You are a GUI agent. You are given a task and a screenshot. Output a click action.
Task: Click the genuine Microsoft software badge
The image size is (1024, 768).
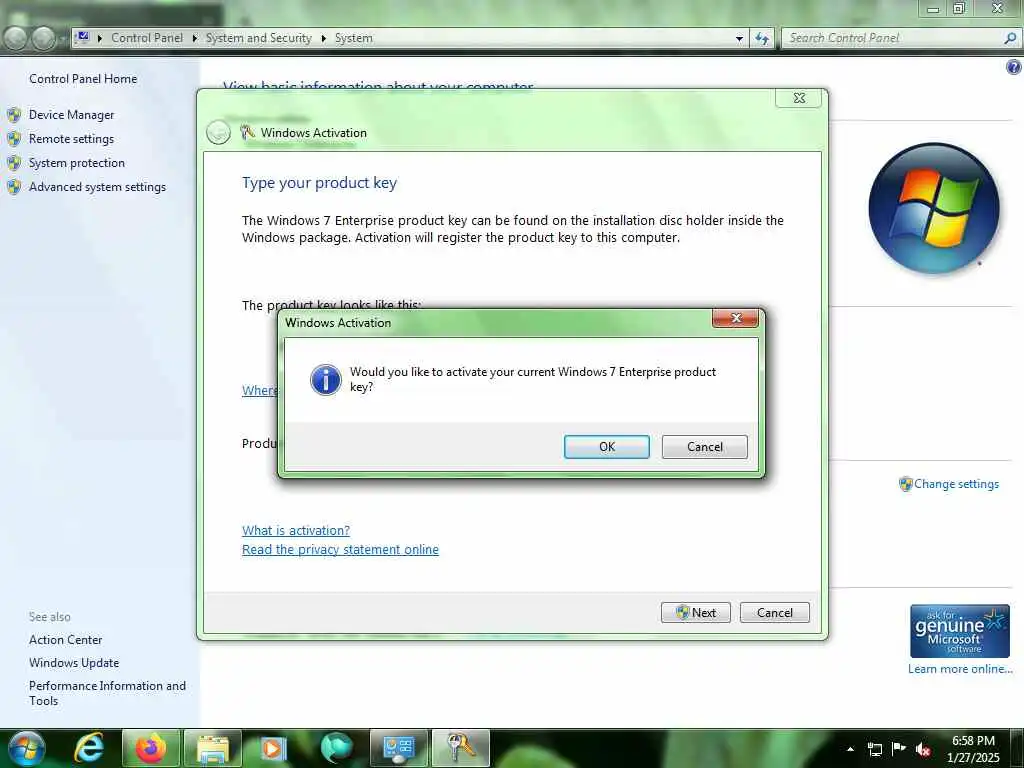959,631
